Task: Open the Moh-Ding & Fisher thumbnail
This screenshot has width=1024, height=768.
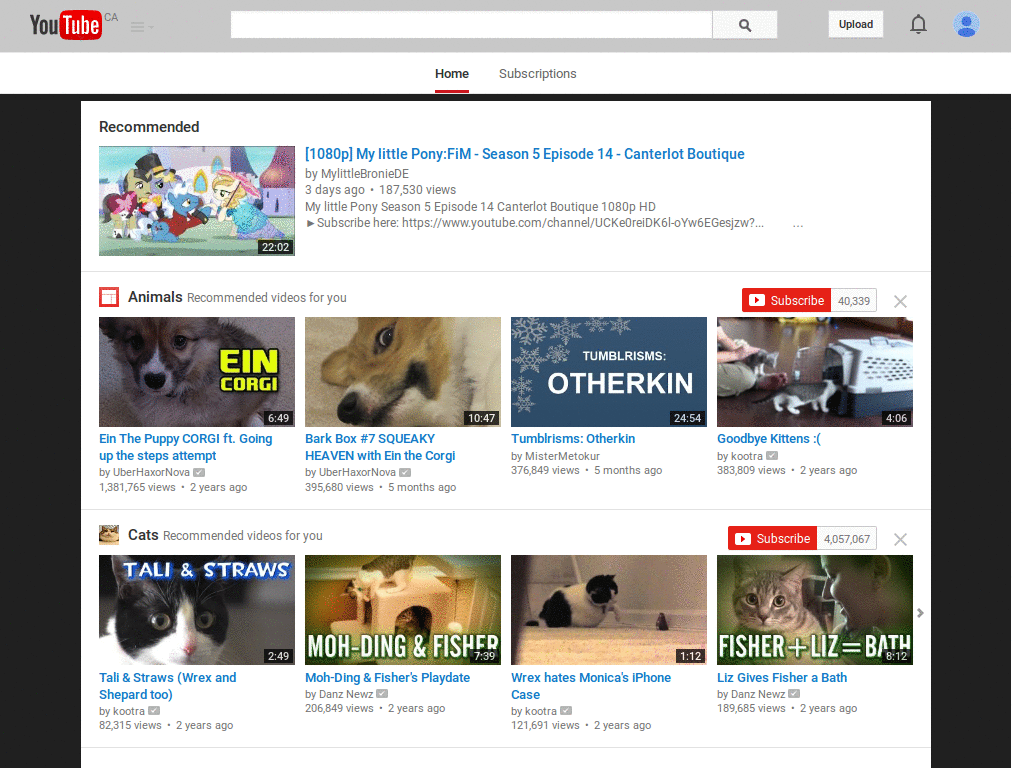Action: 402,610
